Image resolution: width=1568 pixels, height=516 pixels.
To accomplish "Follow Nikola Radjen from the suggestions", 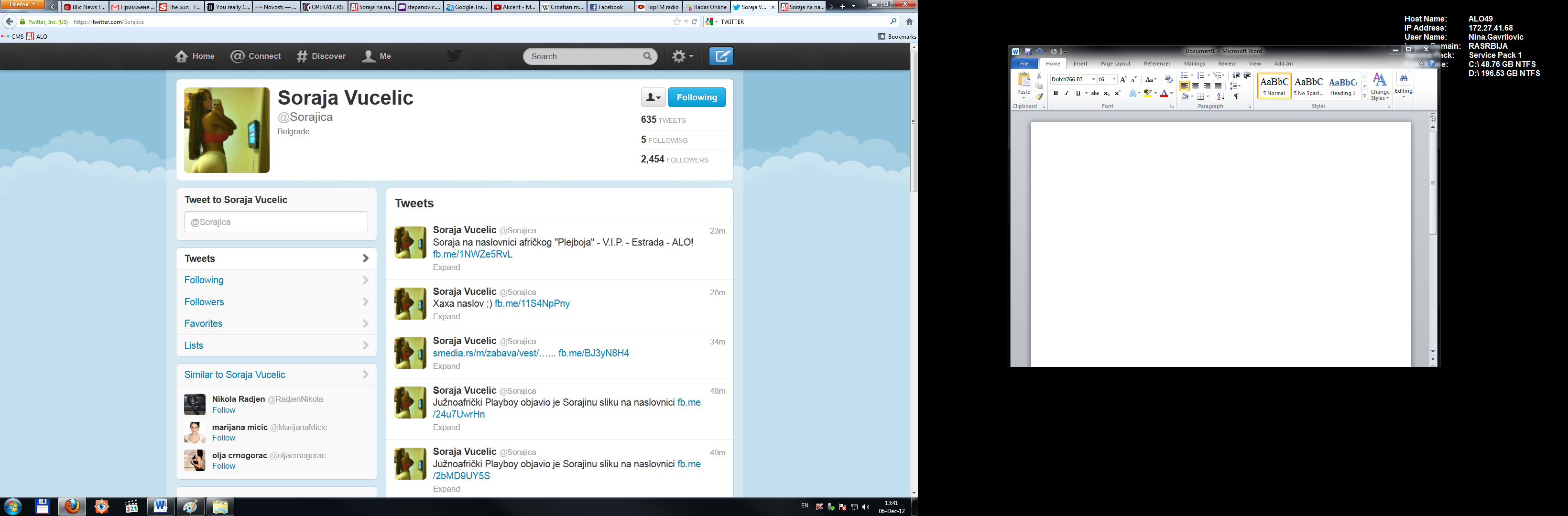I will click(223, 410).
